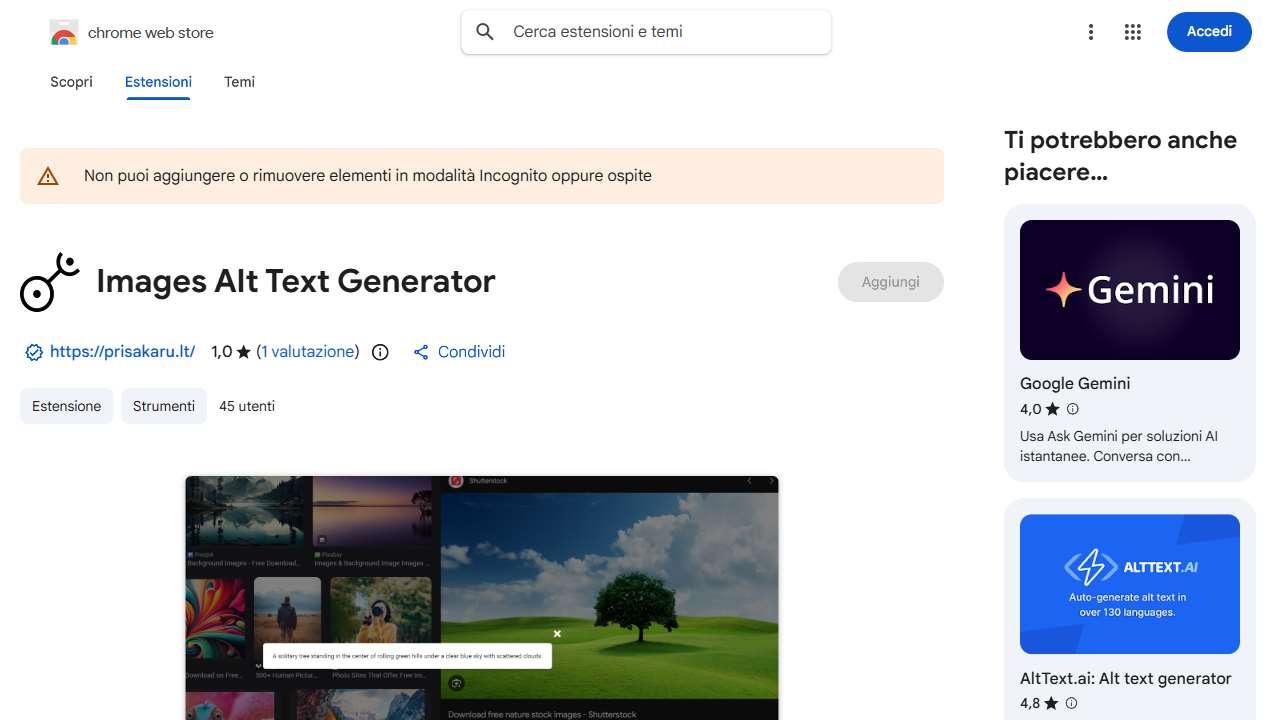Click the Strumenti category chip
Viewport: 1280px width, 720px height.
pyautogui.click(x=164, y=406)
